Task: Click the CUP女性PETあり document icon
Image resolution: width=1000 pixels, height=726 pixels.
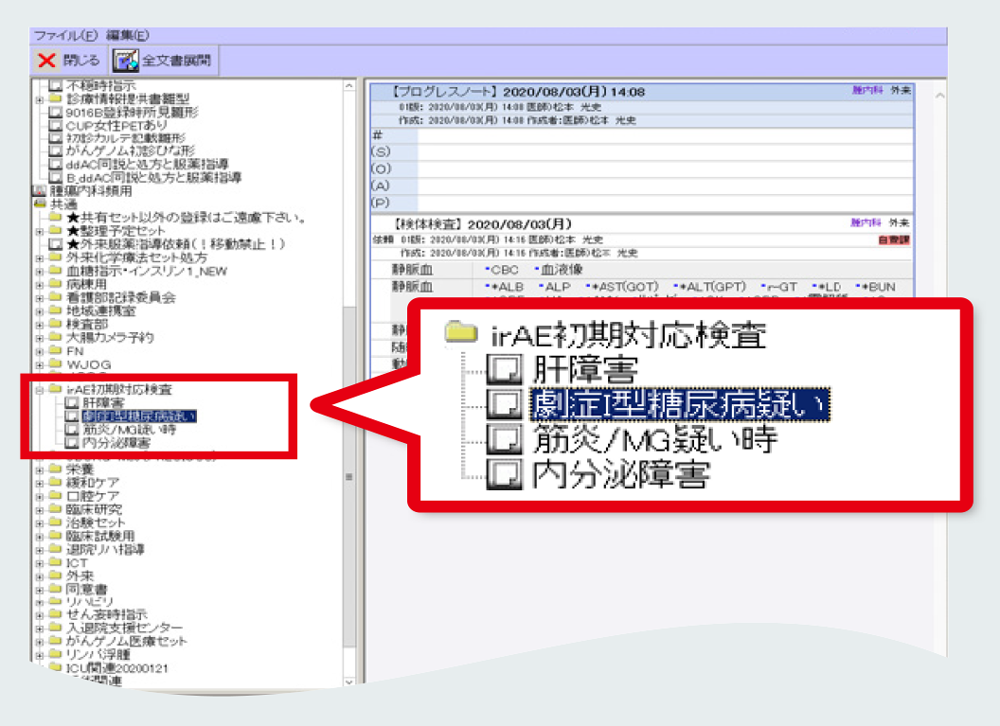Action: point(55,125)
